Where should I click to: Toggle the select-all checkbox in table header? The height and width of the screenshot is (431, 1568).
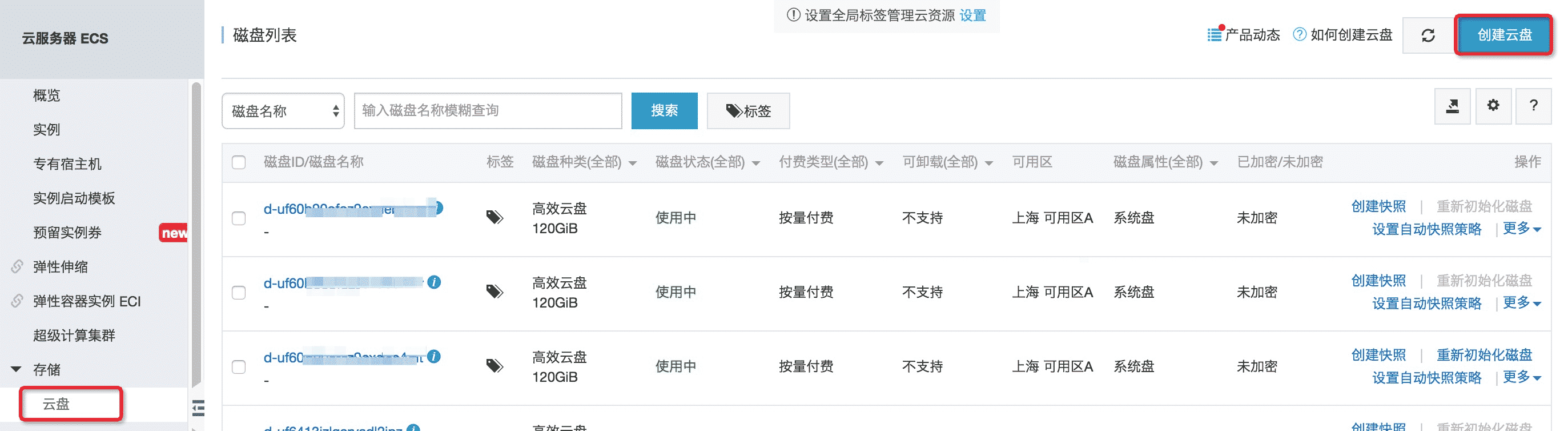coord(239,162)
